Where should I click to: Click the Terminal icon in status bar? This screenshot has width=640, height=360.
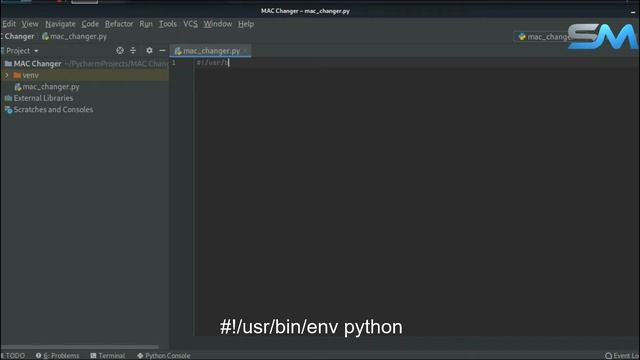coord(93,356)
